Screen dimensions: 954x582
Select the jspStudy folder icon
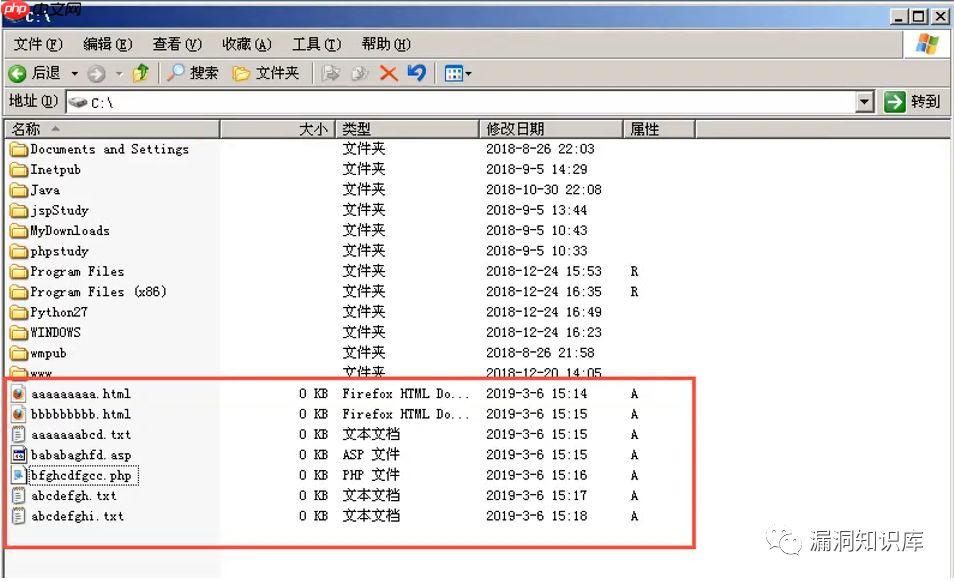click(x=19, y=210)
